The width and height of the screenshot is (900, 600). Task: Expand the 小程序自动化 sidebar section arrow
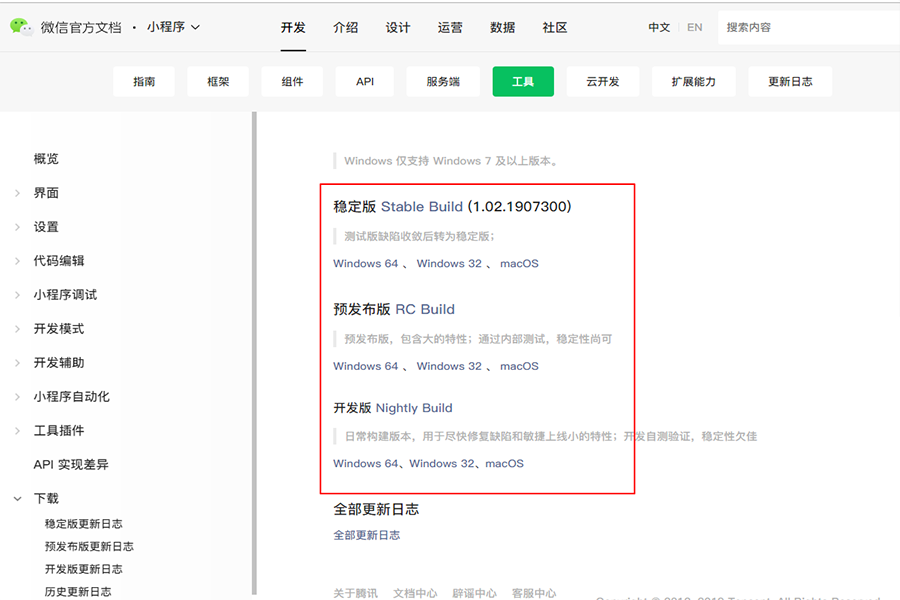pyautogui.click(x=17, y=397)
